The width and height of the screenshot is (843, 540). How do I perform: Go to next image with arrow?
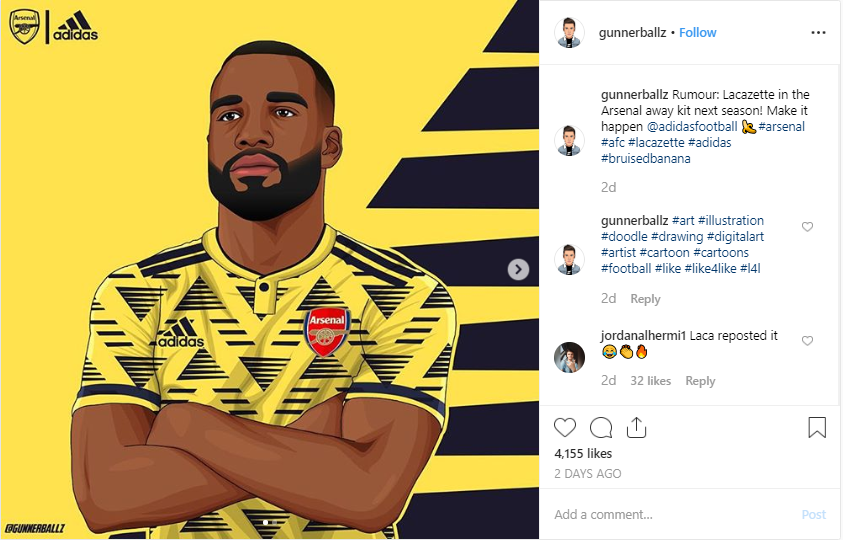tap(518, 269)
